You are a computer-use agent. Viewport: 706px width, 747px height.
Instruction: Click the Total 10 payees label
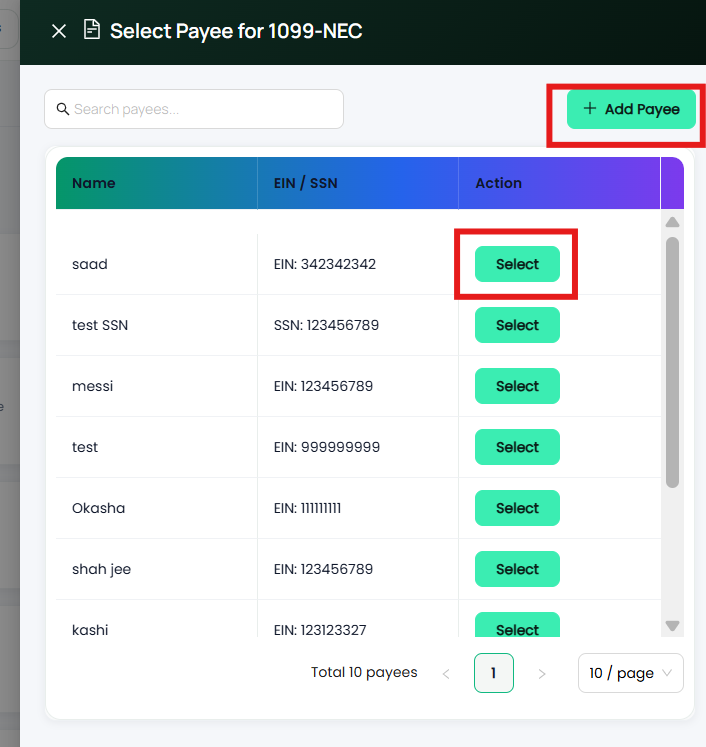coord(364,672)
